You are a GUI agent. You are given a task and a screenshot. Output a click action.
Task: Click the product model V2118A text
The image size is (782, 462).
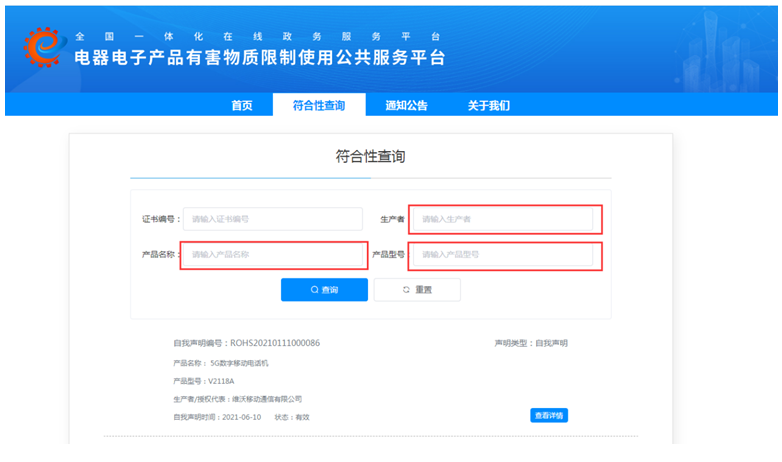pyautogui.click(x=221, y=381)
